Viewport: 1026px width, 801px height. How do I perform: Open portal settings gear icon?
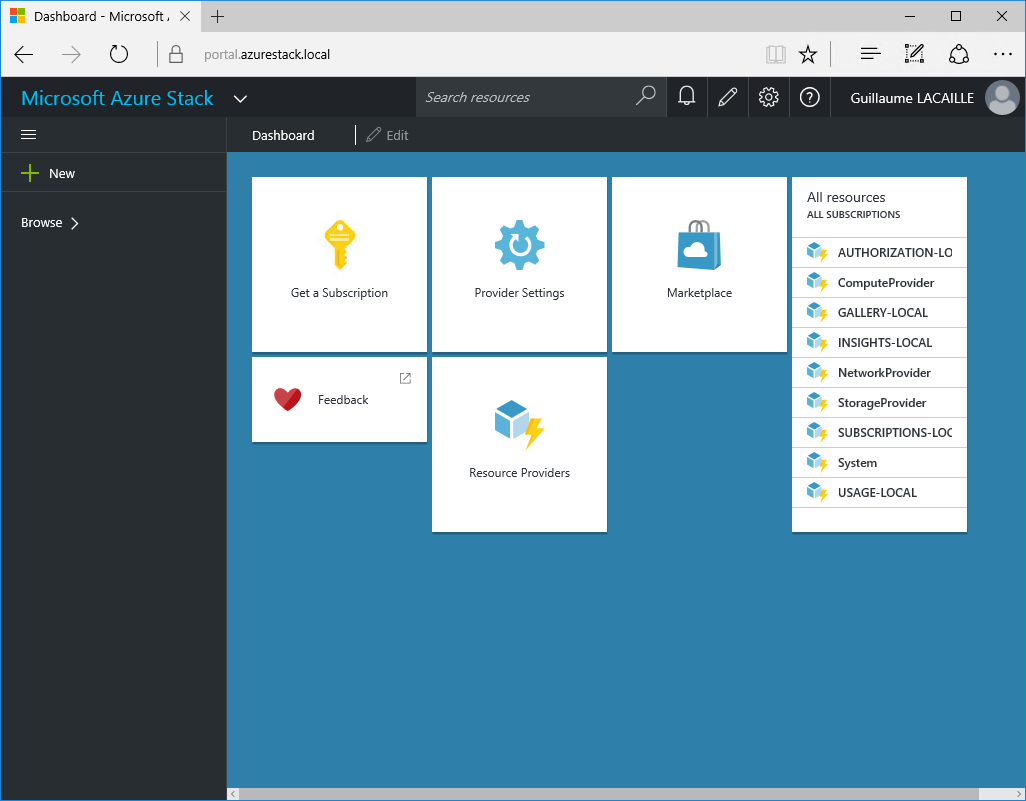[768, 97]
